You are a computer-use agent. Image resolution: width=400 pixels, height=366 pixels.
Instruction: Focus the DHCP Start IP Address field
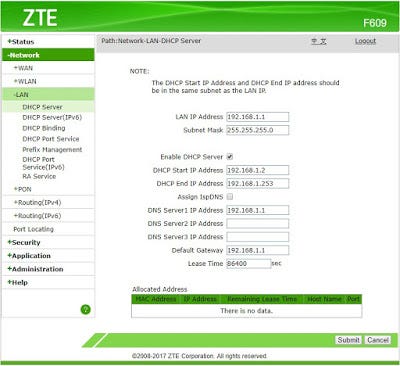pos(258,170)
